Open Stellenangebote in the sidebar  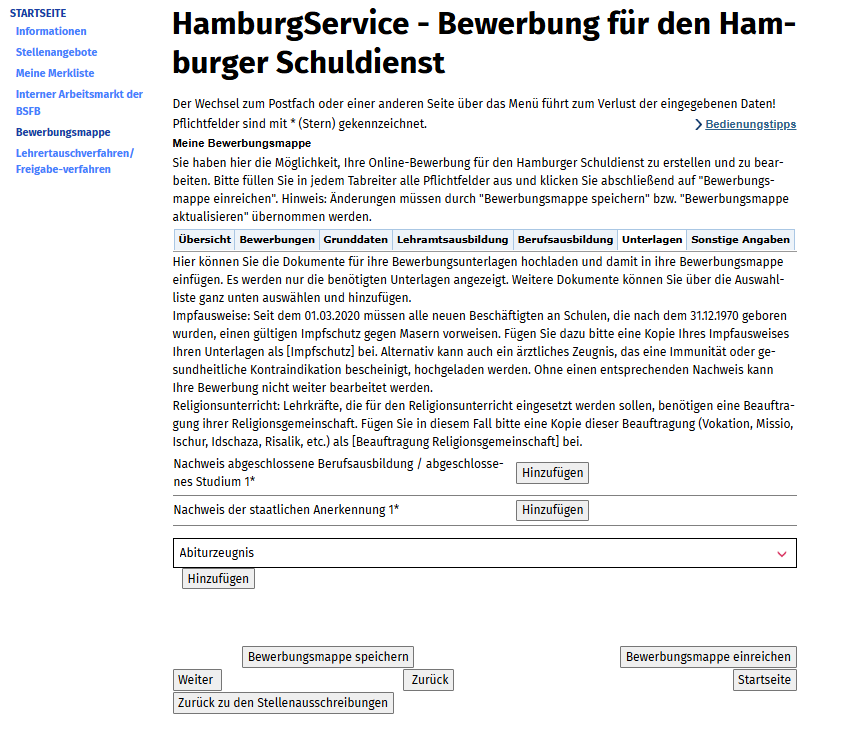57,52
